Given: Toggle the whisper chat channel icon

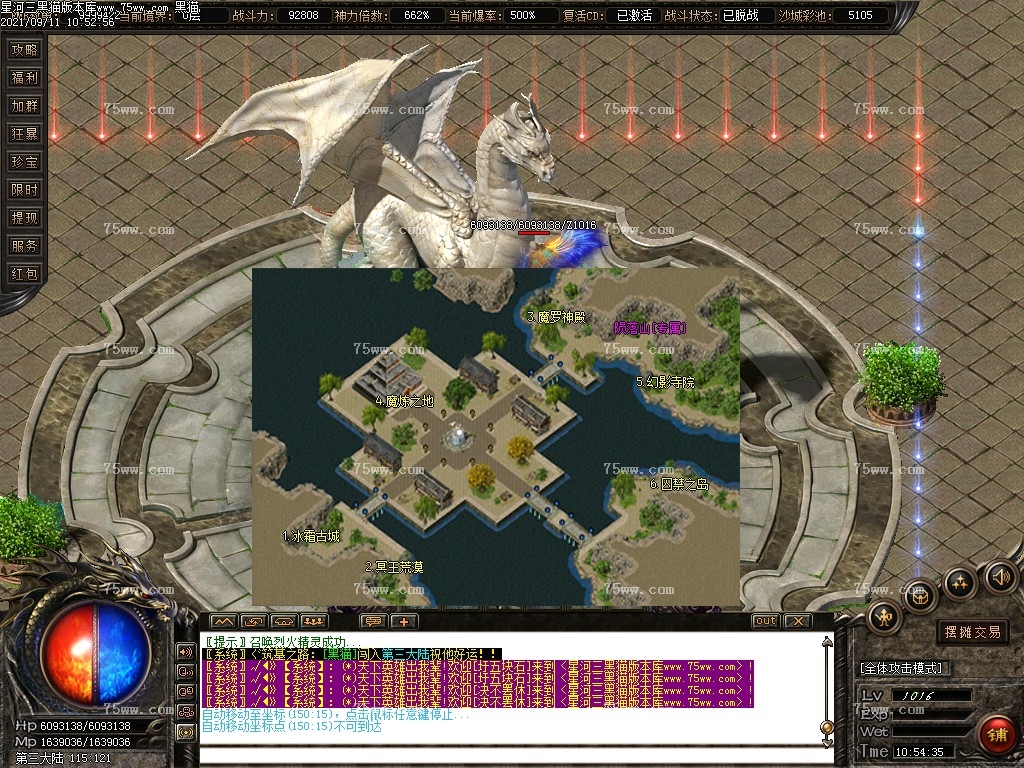Looking at the screenshot, I should 186,671.
